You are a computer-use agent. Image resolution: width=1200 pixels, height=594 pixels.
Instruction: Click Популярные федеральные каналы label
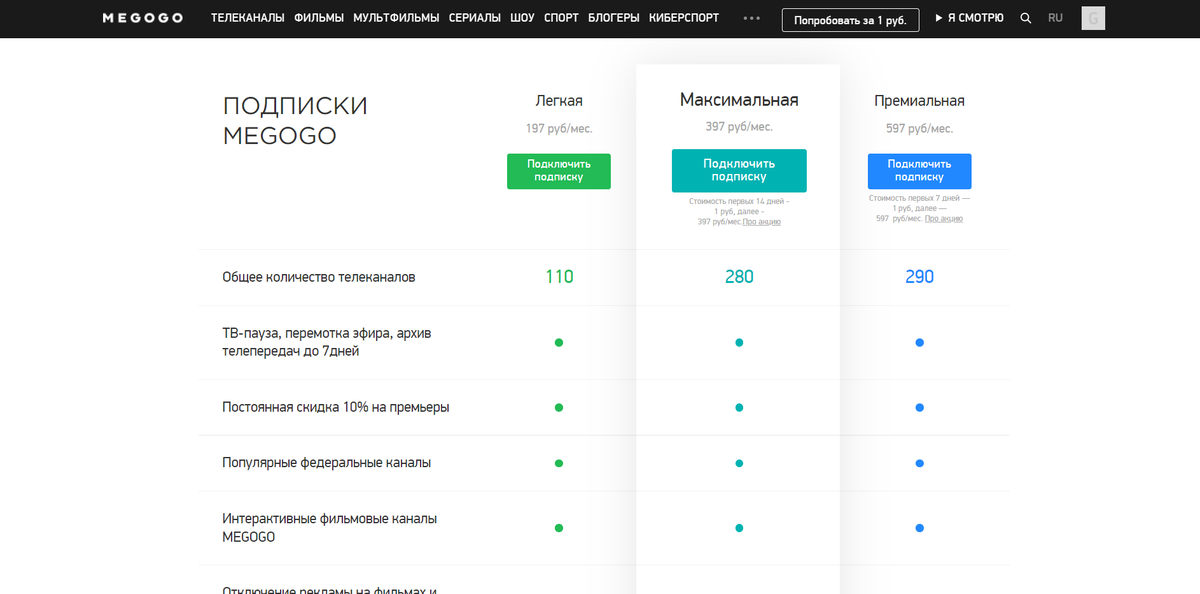click(327, 463)
